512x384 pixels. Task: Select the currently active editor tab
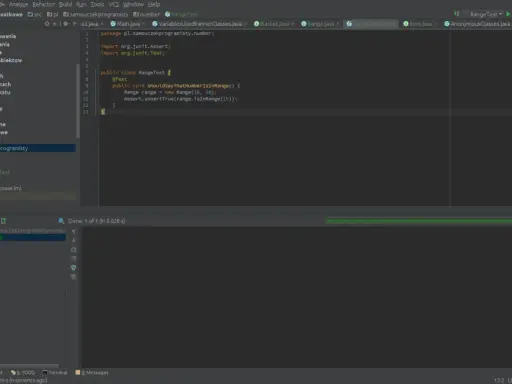click(371, 24)
